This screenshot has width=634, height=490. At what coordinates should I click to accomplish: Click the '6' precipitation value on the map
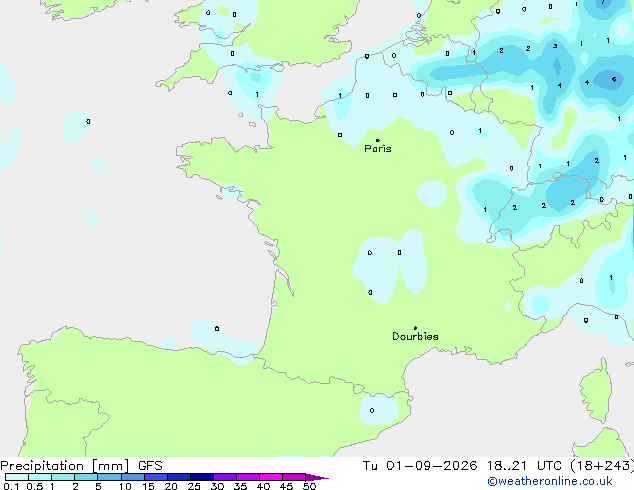(614, 79)
